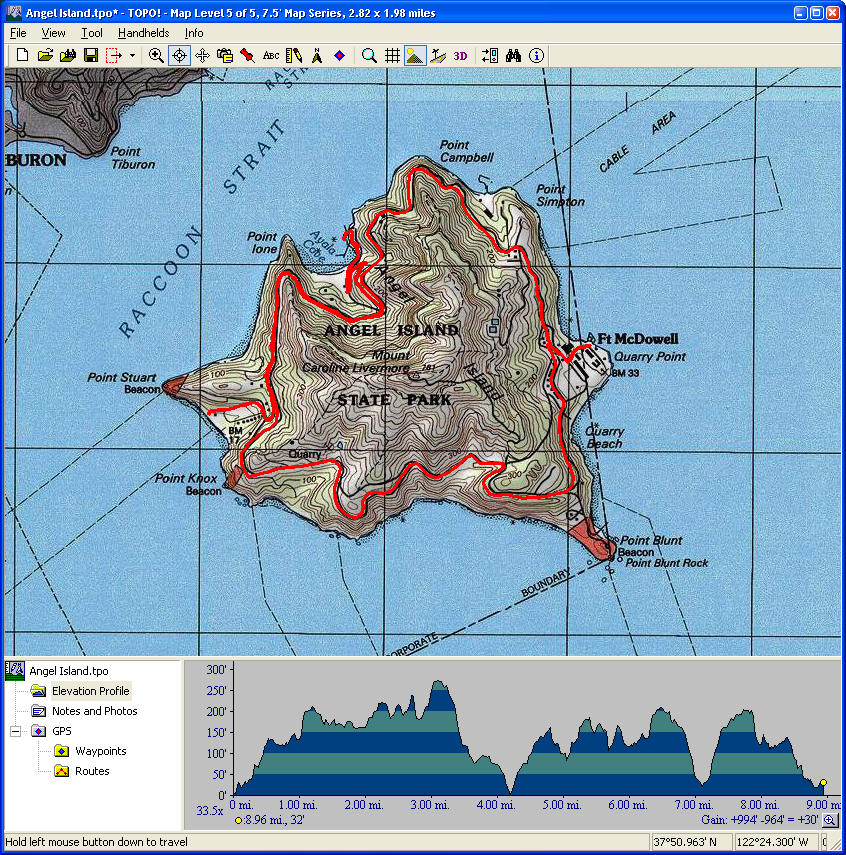846x855 pixels.
Task: Open the Tool menu
Action: (x=92, y=33)
